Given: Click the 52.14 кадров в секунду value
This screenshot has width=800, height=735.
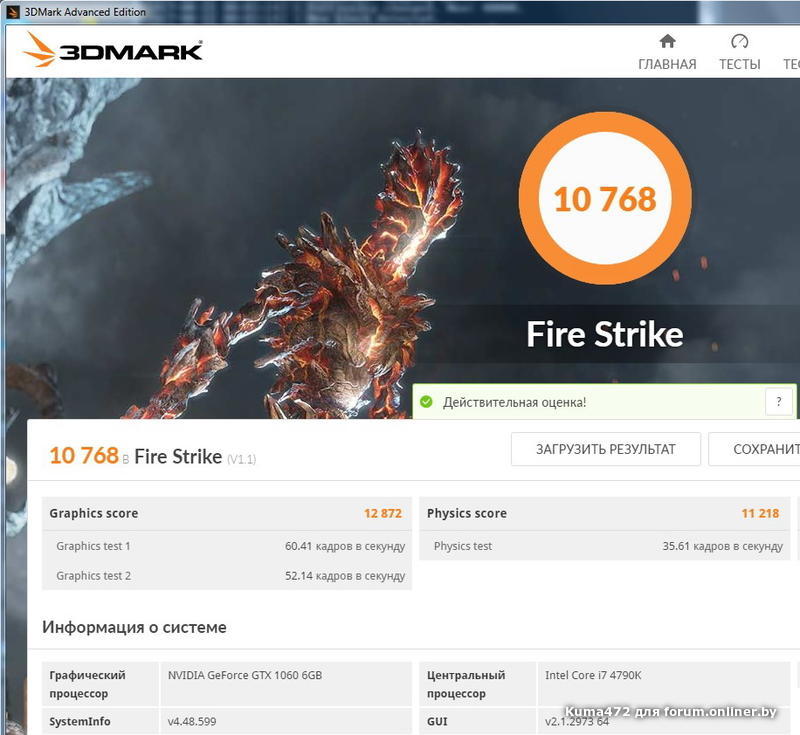Looking at the screenshot, I should (x=345, y=576).
